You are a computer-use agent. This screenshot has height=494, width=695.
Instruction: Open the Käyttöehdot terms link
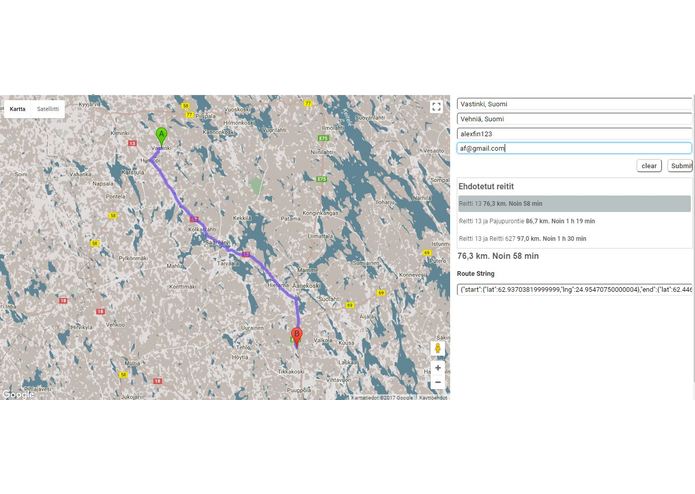click(x=433, y=397)
